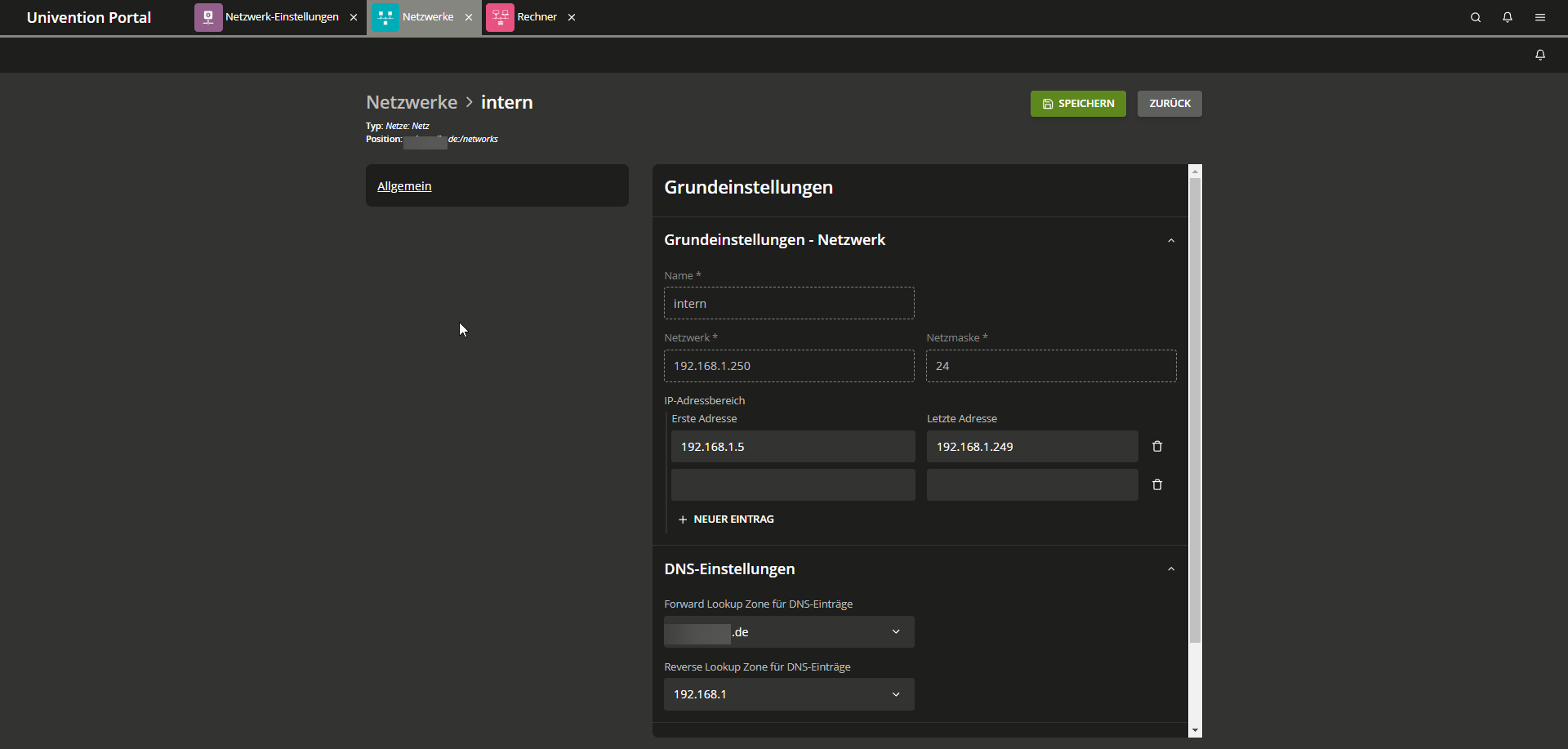Open the hamburger menu in header
The image size is (1568, 749).
click(1540, 17)
